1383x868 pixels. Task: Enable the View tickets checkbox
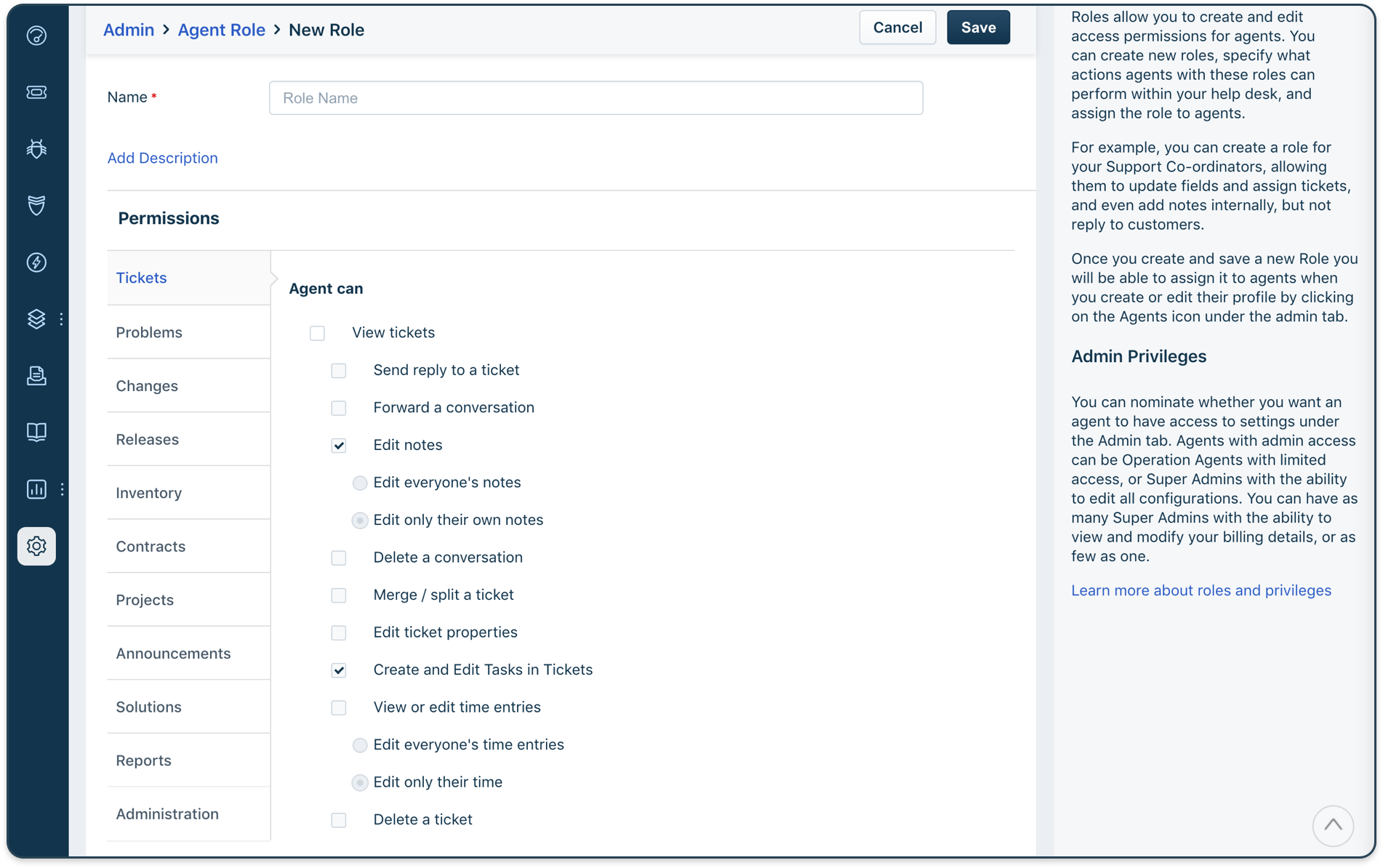[x=318, y=333]
